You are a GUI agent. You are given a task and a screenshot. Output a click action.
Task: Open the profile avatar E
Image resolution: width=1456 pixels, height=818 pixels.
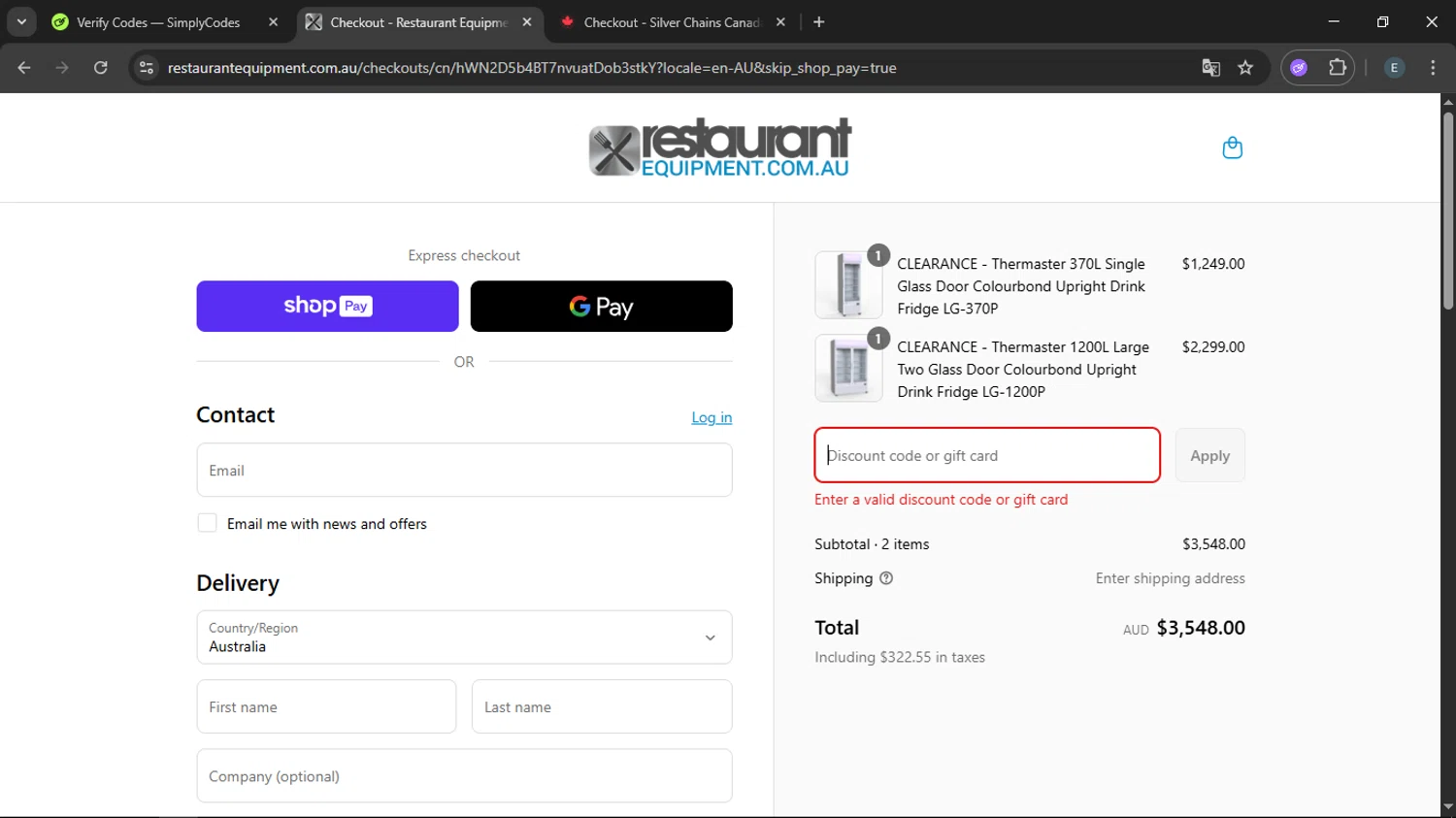click(x=1394, y=68)
